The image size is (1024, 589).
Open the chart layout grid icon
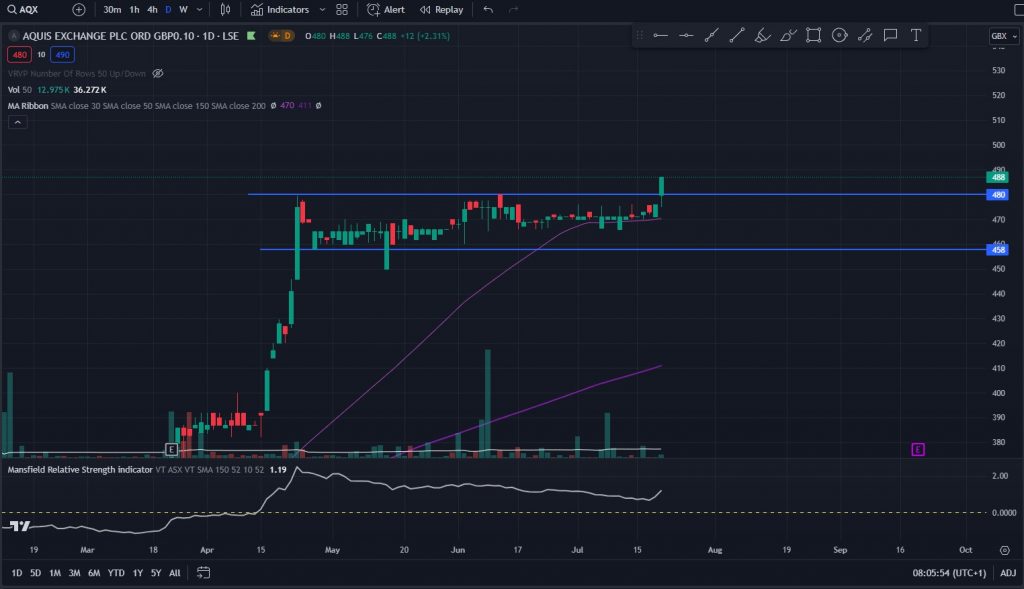342,10
